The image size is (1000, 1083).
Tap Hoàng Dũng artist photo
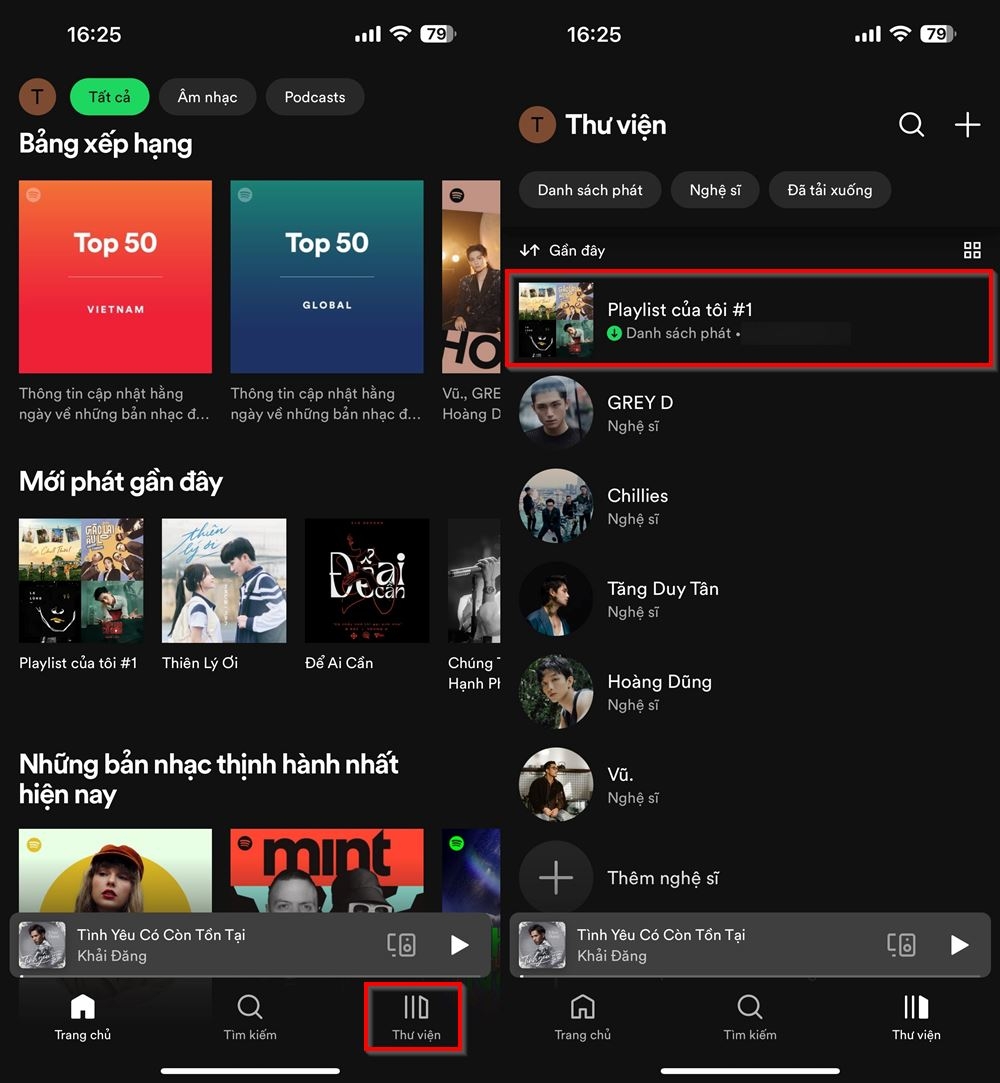pyautogui.click(x=556, y=692)
